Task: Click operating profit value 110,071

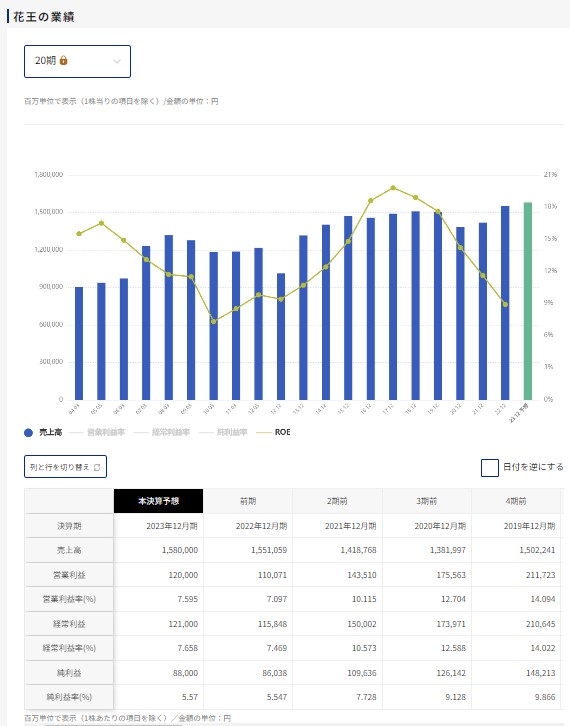Action: point(272,575)
